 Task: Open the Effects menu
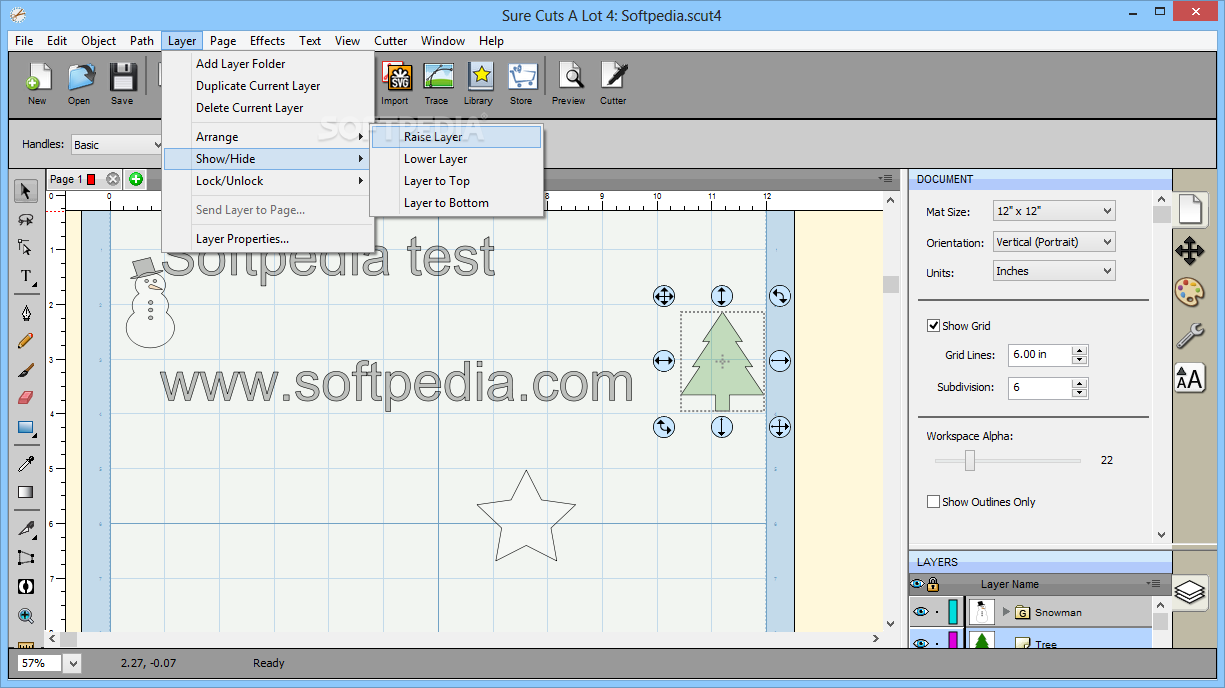click(x=267, y=41)
